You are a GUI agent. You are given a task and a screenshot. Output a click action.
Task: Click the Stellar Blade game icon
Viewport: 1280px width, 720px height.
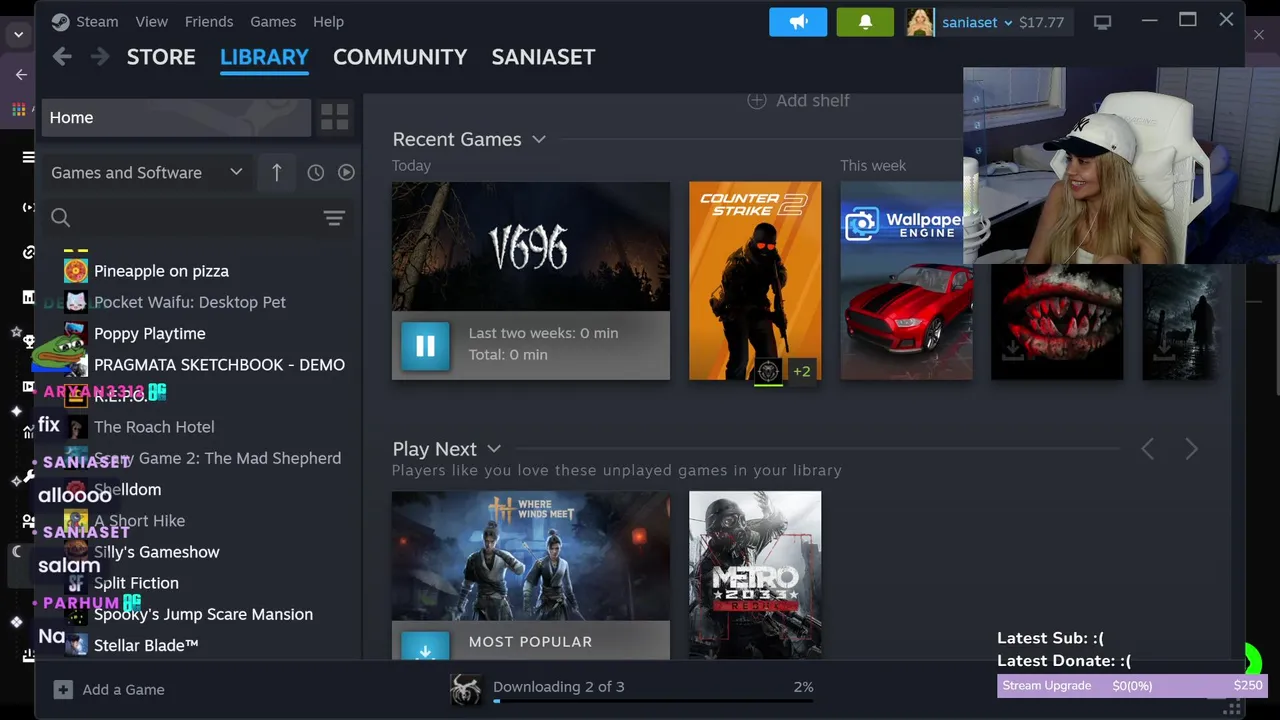point(76,645)
